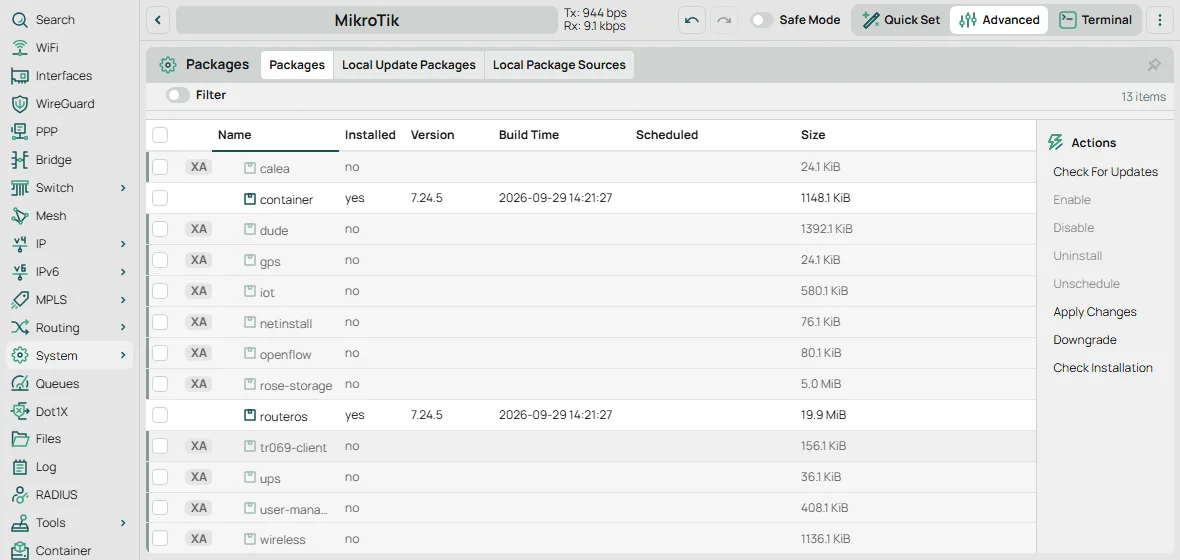Click the Actions lightning icon

[1056, 142]
